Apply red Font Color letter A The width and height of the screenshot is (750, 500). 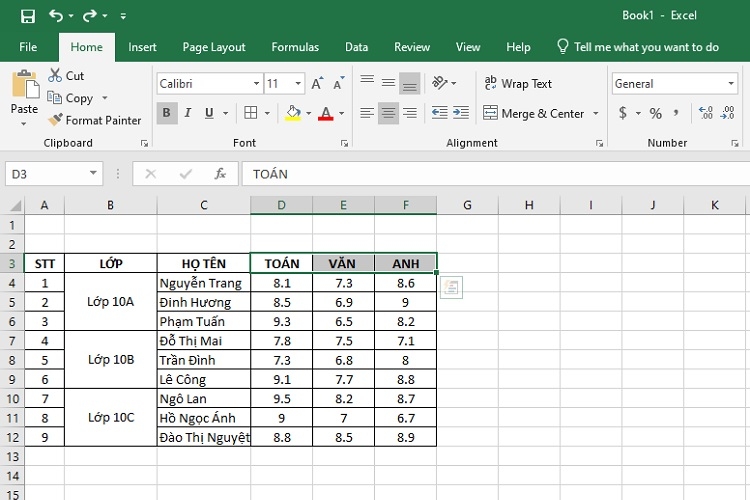pyautogui.click(x=326, y=113)
